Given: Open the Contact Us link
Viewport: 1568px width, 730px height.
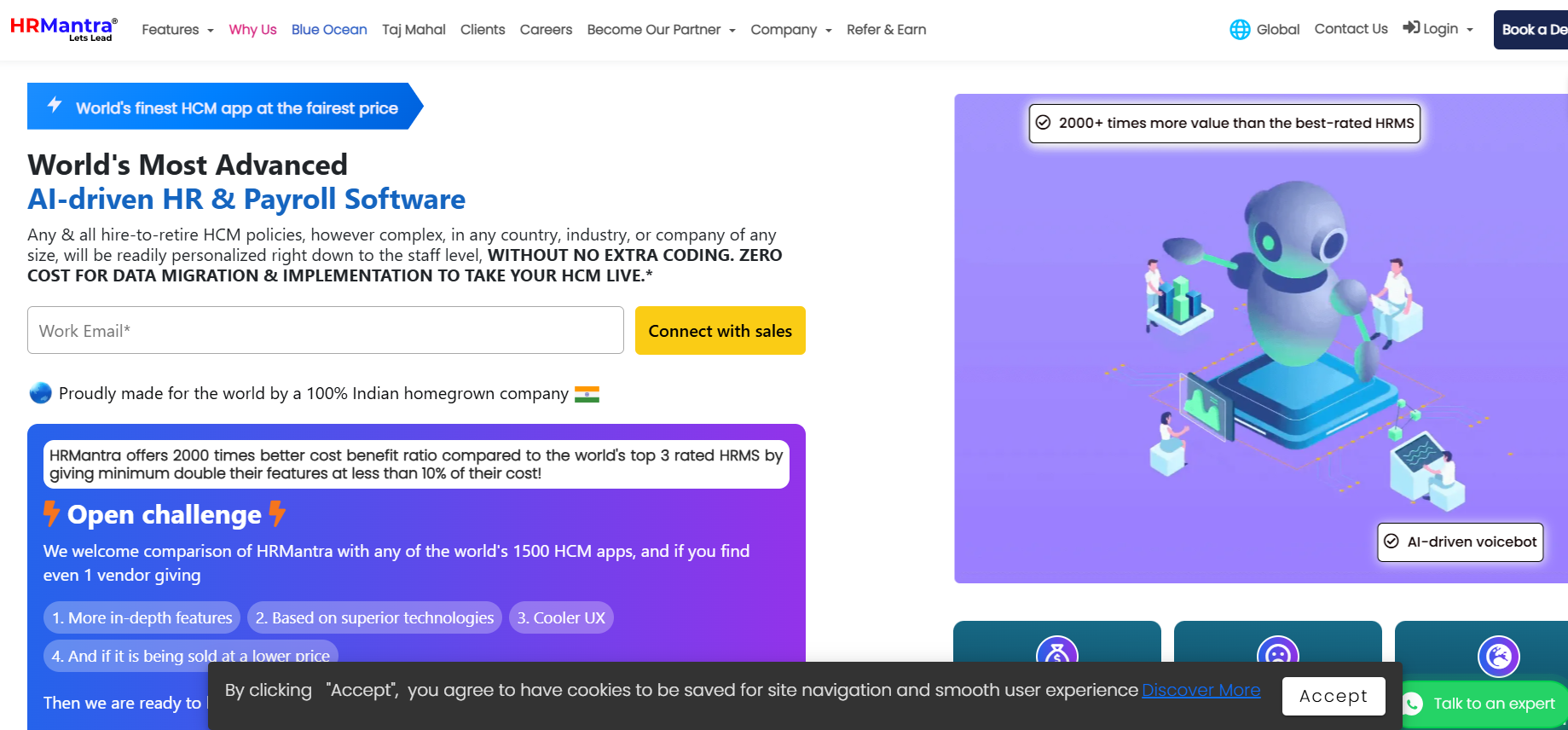Looking at the screenshot, I should pos(1351,29).
